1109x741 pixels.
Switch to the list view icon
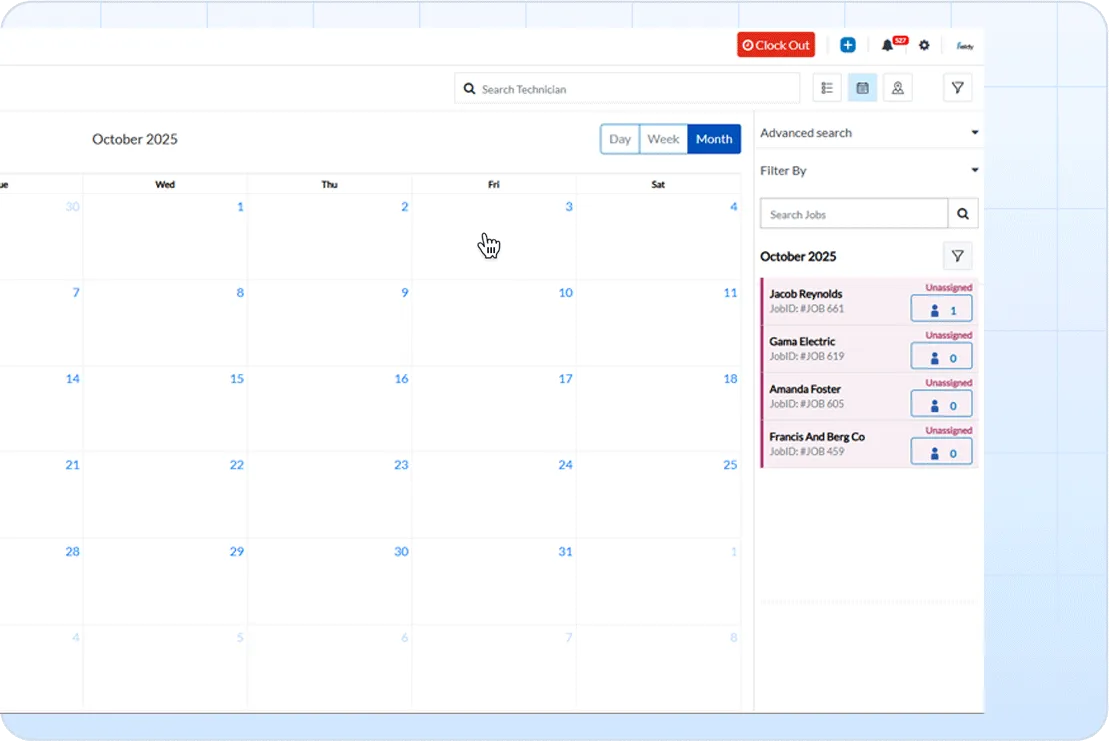827,88
